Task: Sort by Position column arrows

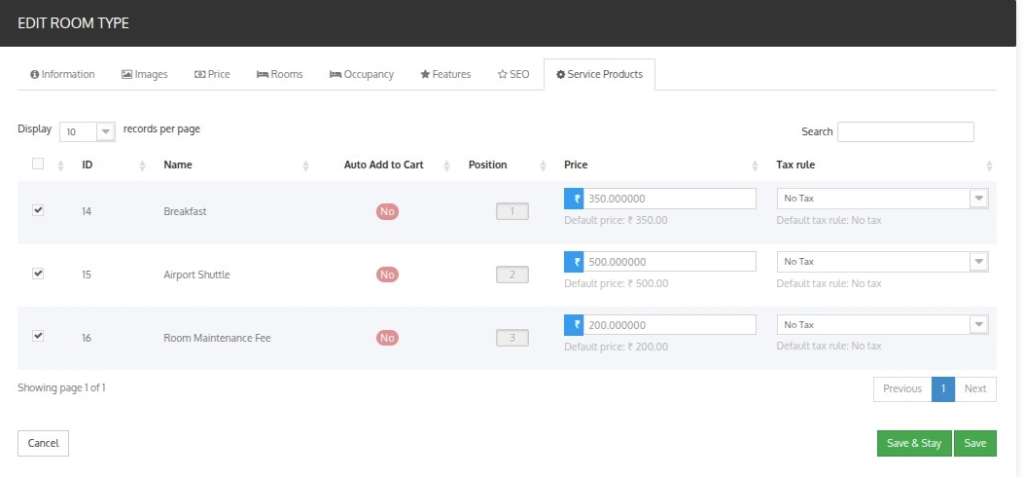Action: [543, 166]
